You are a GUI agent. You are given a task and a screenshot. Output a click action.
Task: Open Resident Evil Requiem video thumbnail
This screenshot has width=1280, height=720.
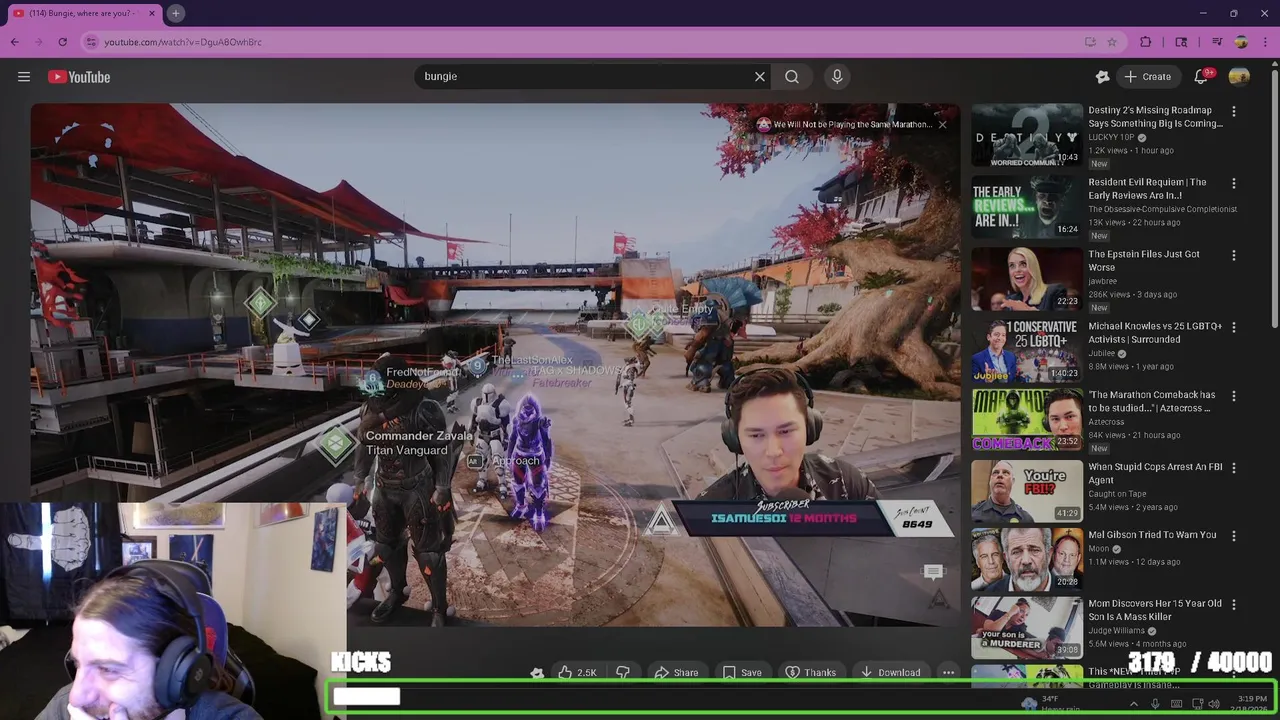(1027, 207)
